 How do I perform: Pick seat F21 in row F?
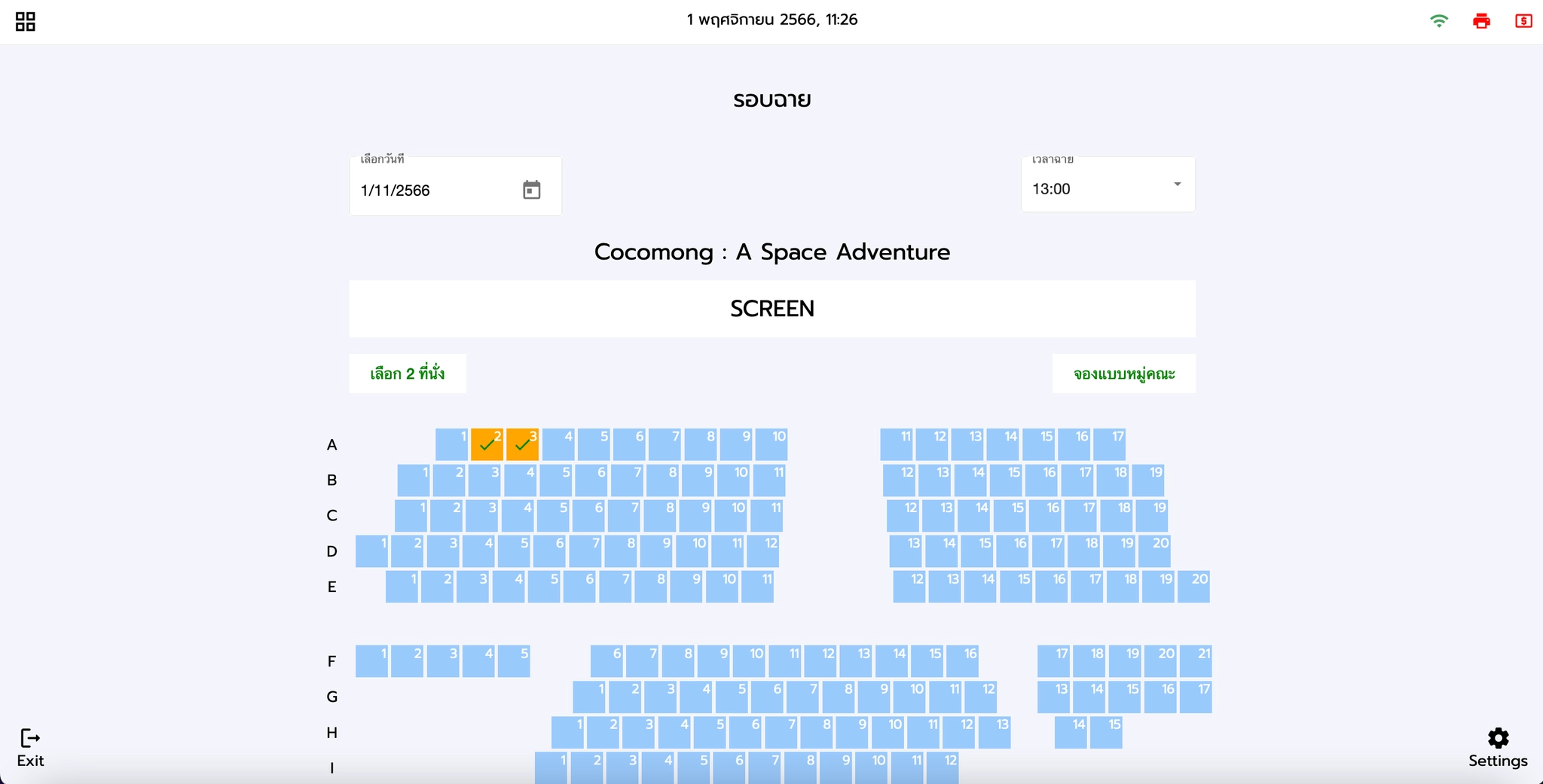(x=1196, y=661)
